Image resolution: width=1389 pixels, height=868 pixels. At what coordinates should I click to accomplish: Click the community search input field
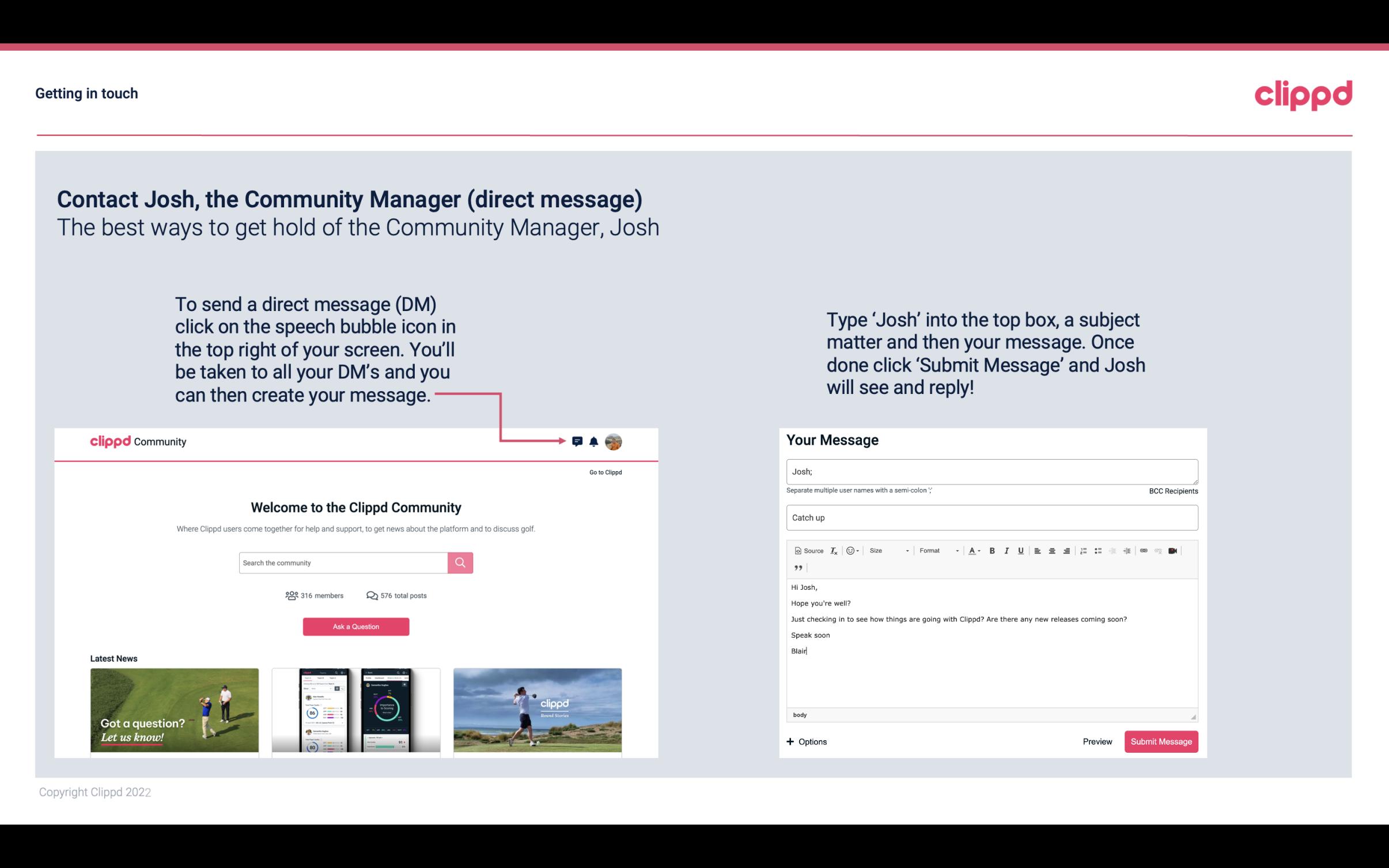[x=343, y=562]
